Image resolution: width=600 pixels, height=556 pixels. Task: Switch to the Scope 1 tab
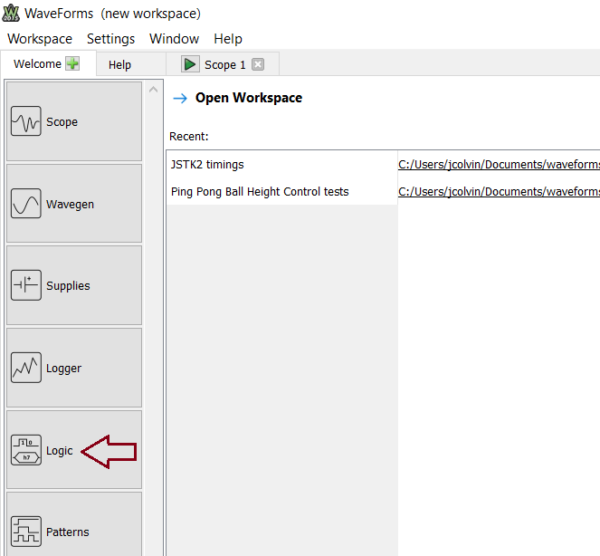coord(225,65)
